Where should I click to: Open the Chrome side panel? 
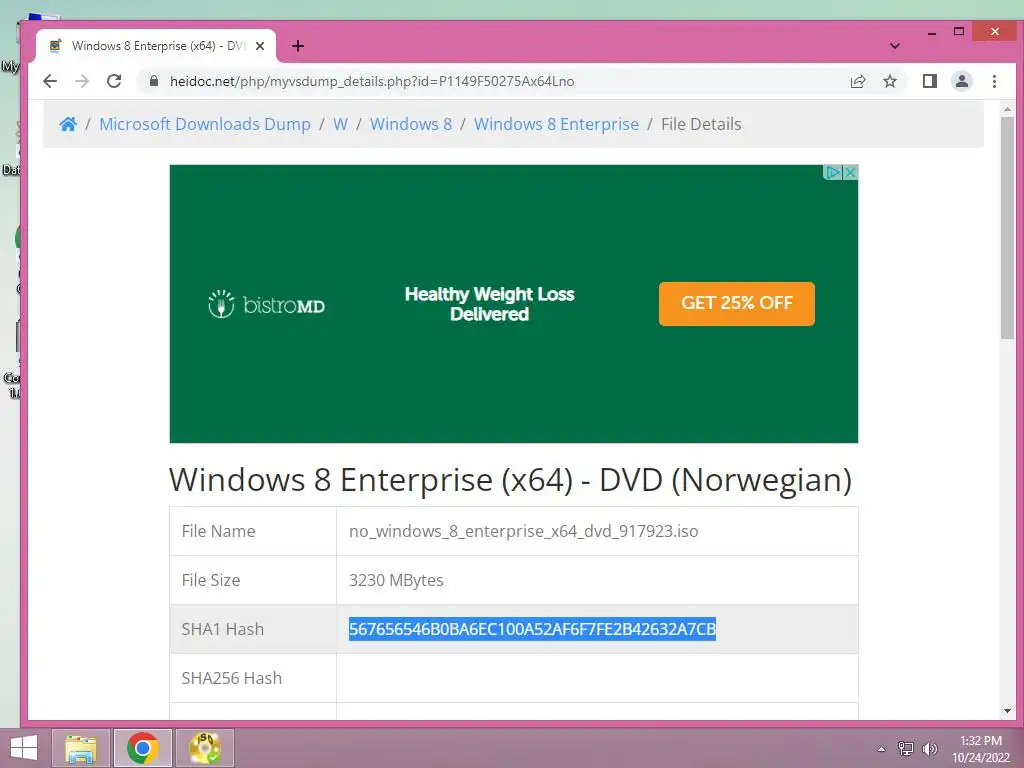(x=930, y=81)
